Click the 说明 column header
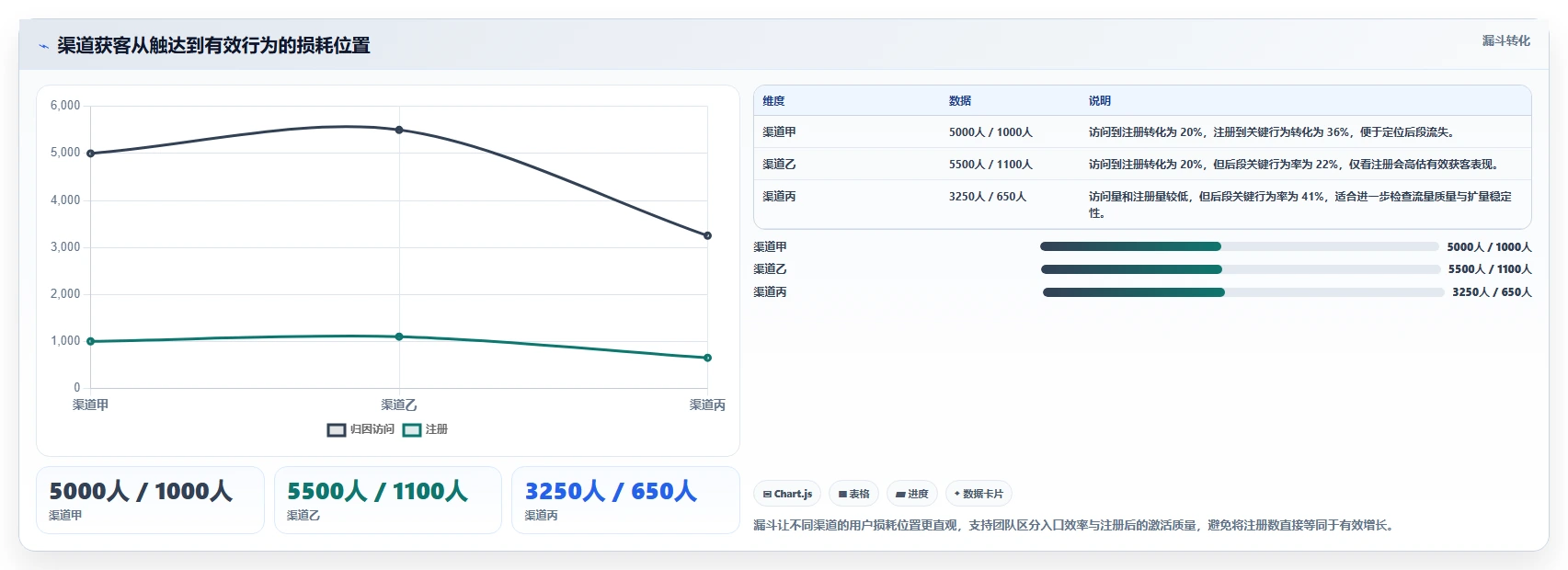This screenshot has width=1568, height=570. pos(1100,101)
